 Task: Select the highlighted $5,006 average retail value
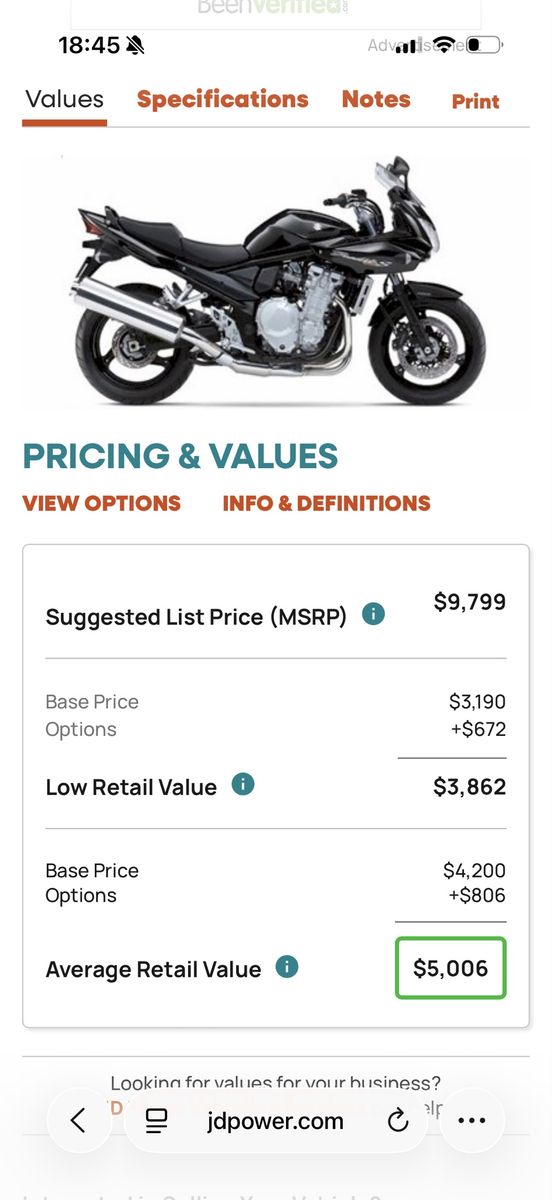point(451,968)
